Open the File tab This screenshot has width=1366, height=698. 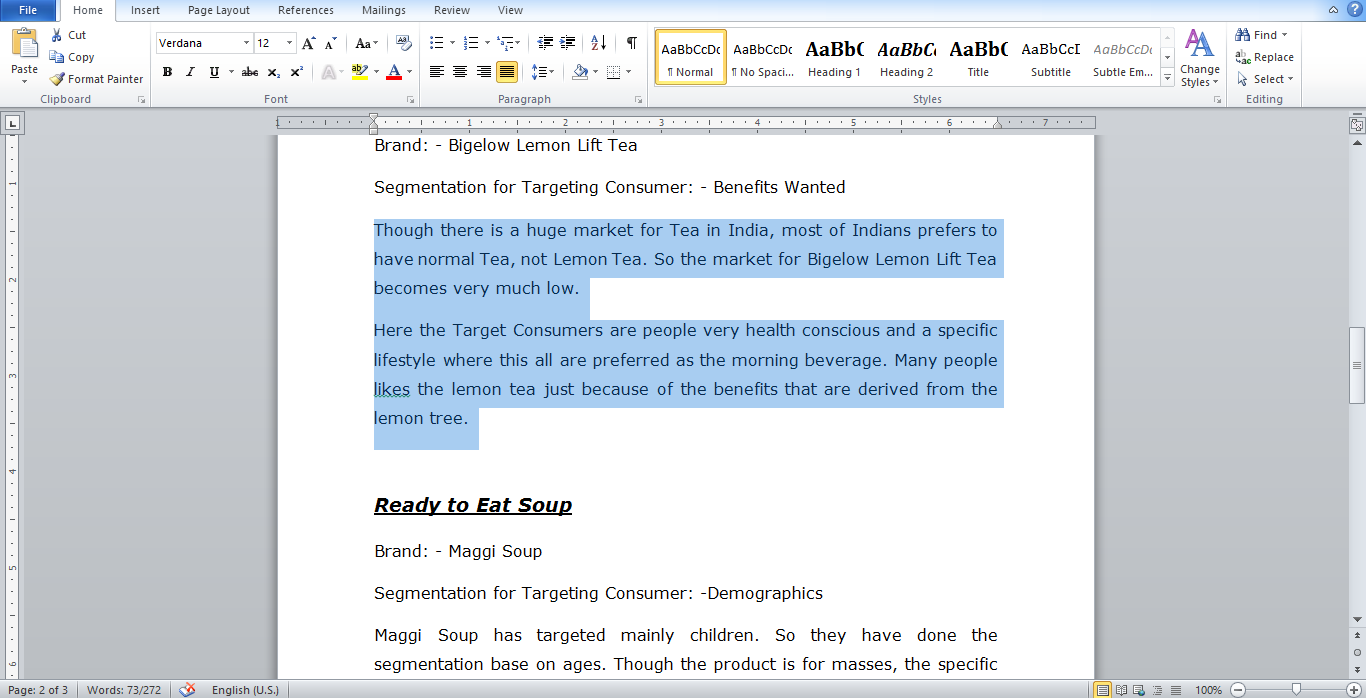[28, 10]
